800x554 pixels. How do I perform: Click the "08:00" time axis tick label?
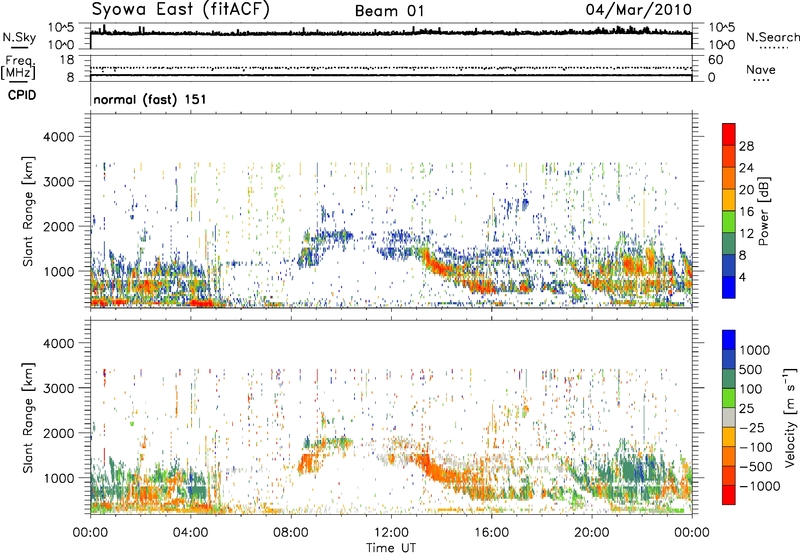[291, 533]
